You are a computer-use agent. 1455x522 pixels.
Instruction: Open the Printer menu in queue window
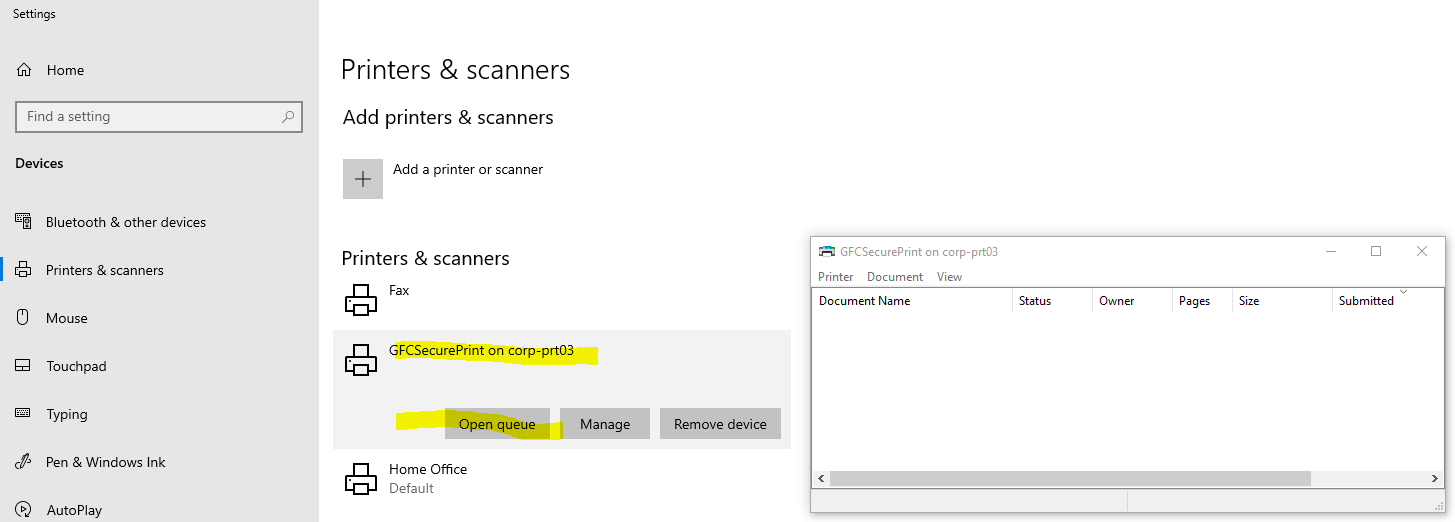(835, 277)
